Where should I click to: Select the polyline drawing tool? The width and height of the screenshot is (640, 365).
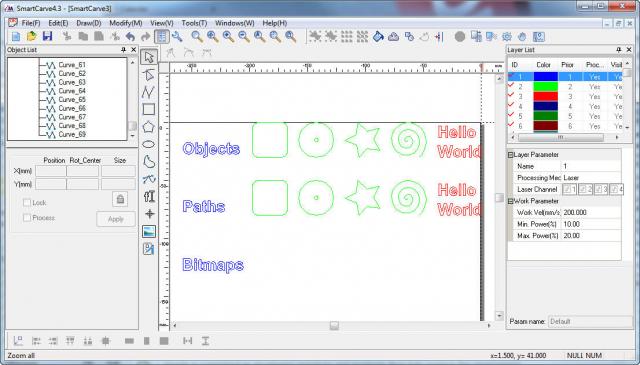click(x=149, y=92)
